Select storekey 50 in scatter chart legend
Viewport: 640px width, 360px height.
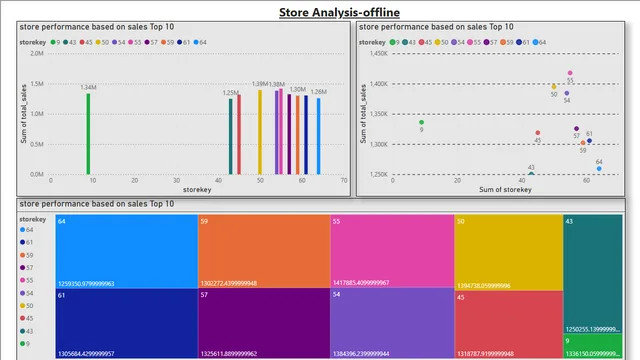coord(442,42)
